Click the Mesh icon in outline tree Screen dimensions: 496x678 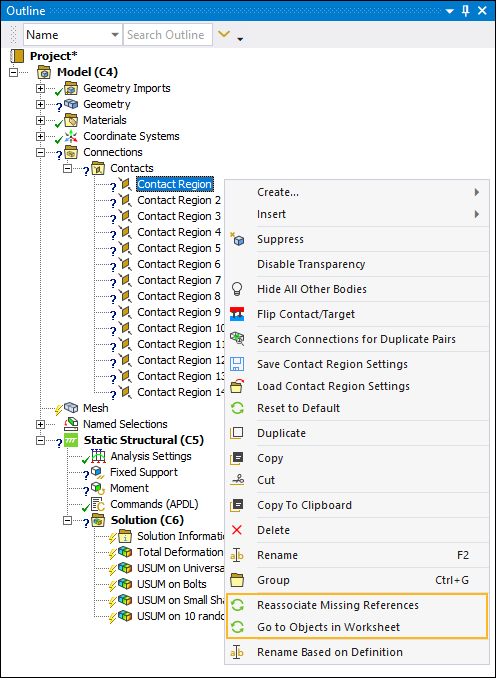[71, 408]
